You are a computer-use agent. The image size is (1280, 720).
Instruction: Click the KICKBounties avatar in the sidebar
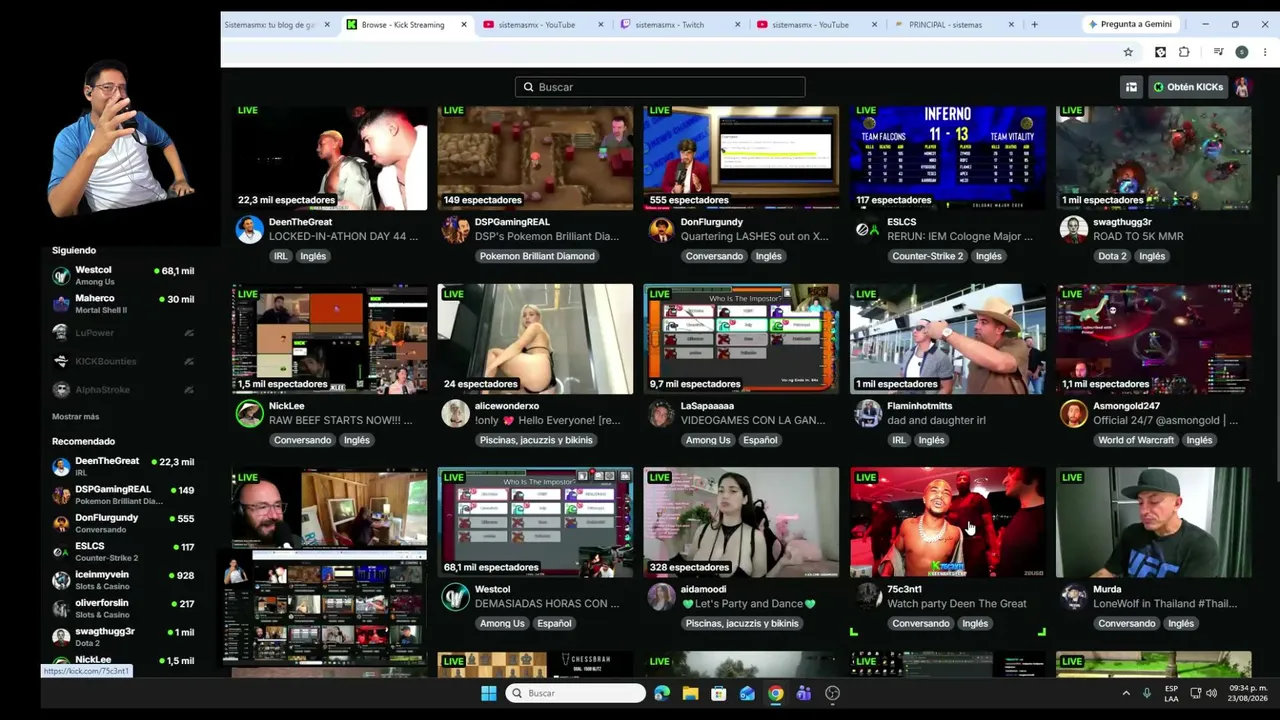[x=61, y=361]
